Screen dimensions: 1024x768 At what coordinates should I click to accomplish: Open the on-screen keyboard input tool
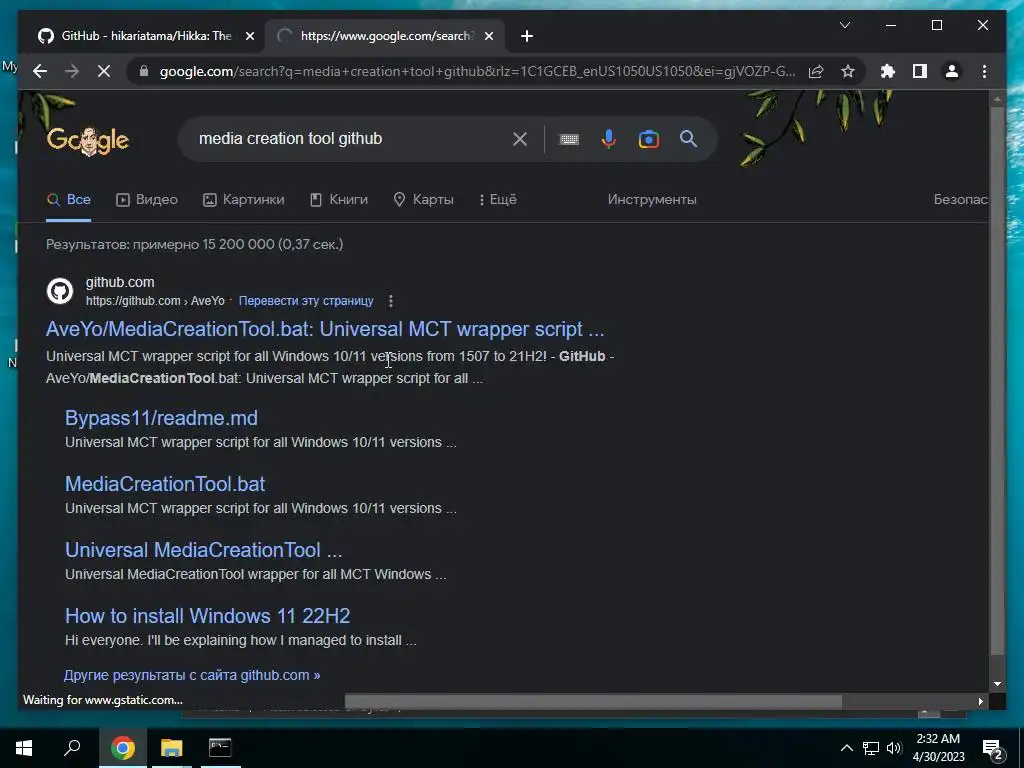[569, 139]
